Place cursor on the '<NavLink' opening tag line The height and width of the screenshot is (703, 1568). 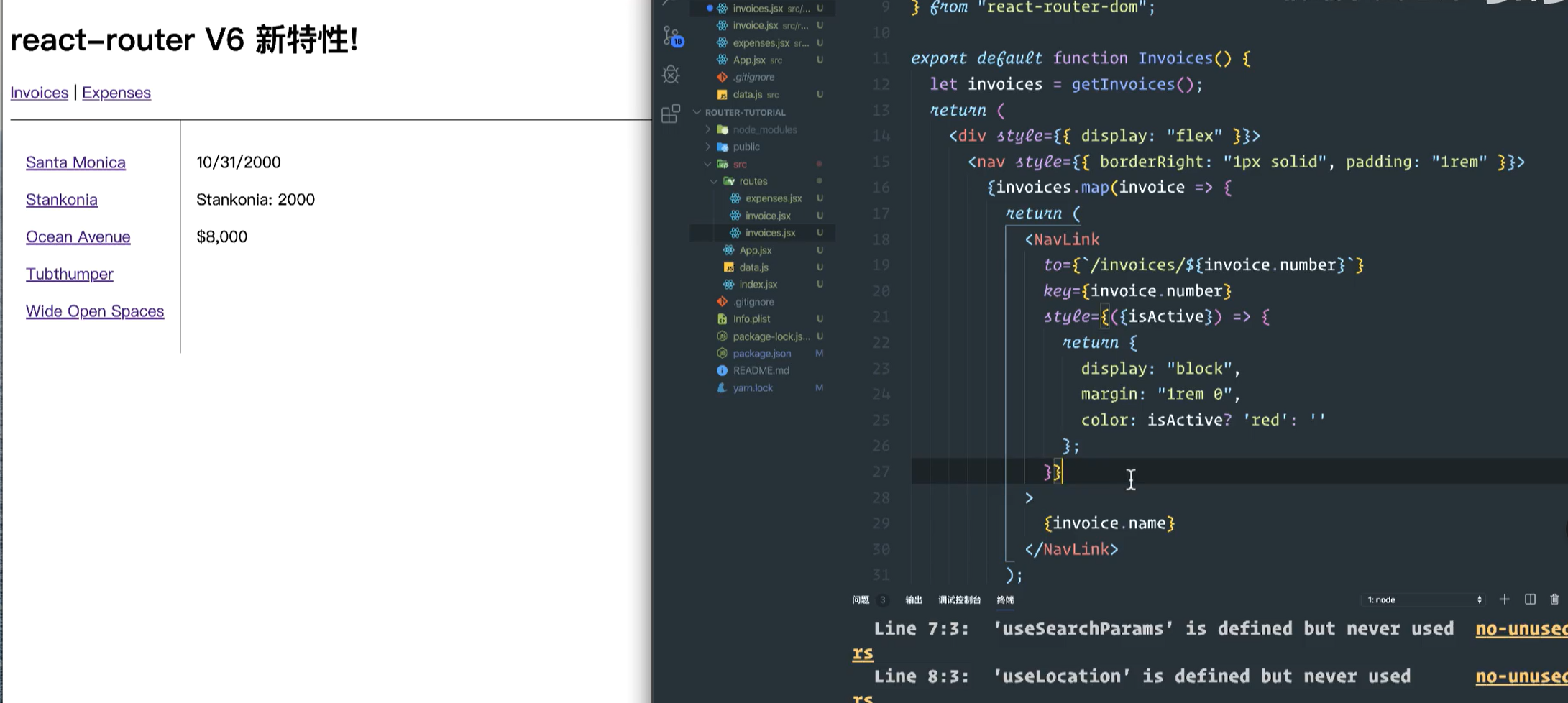1063,239
